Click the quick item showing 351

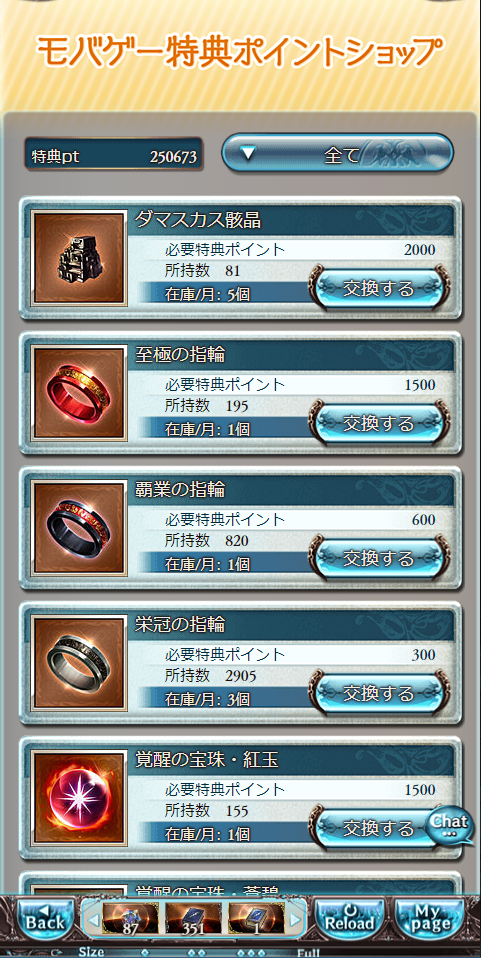click(x=193, y=919)
